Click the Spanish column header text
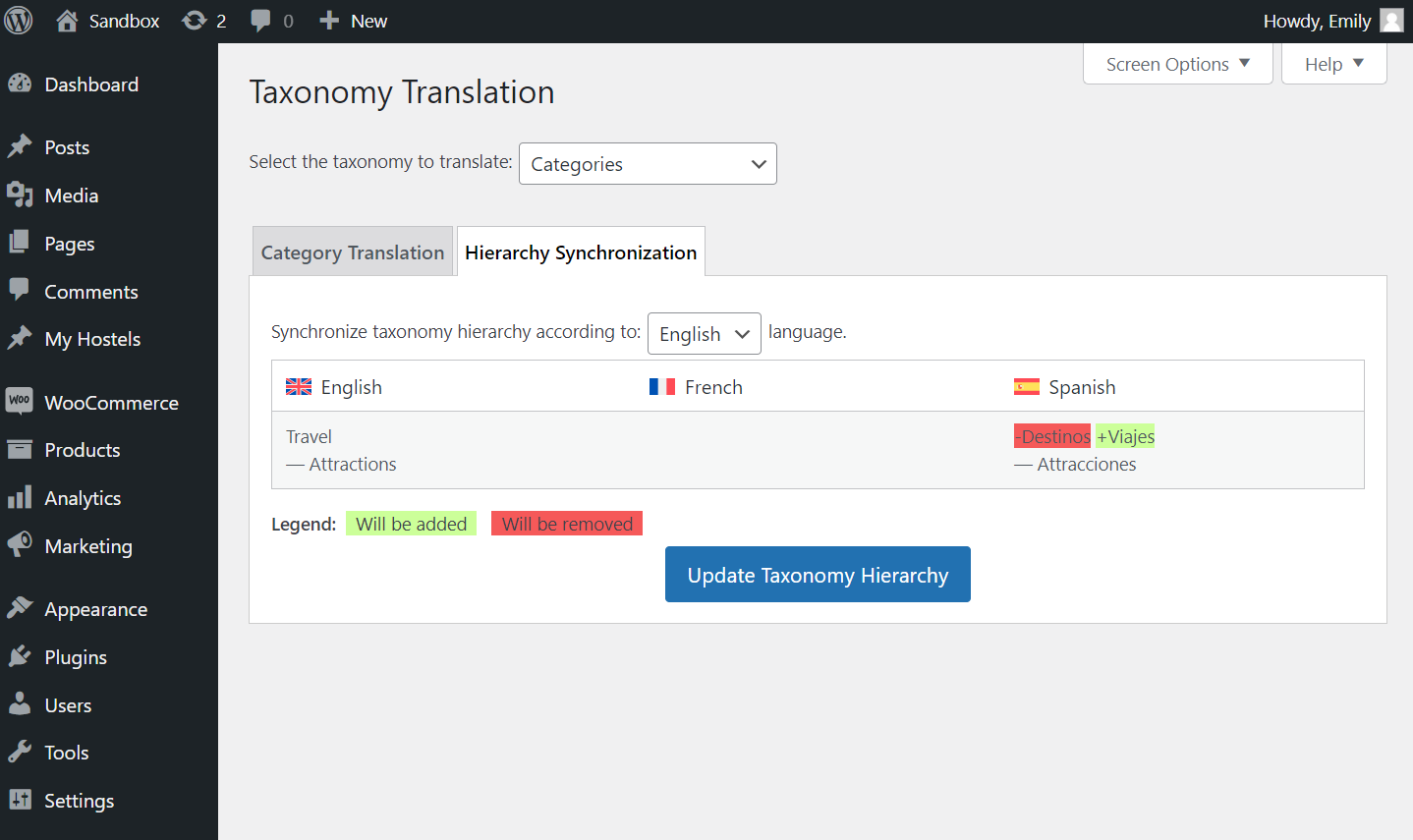Image resolution: width=1413 pixels, height=840 pixels. (x=1082, y=387)
